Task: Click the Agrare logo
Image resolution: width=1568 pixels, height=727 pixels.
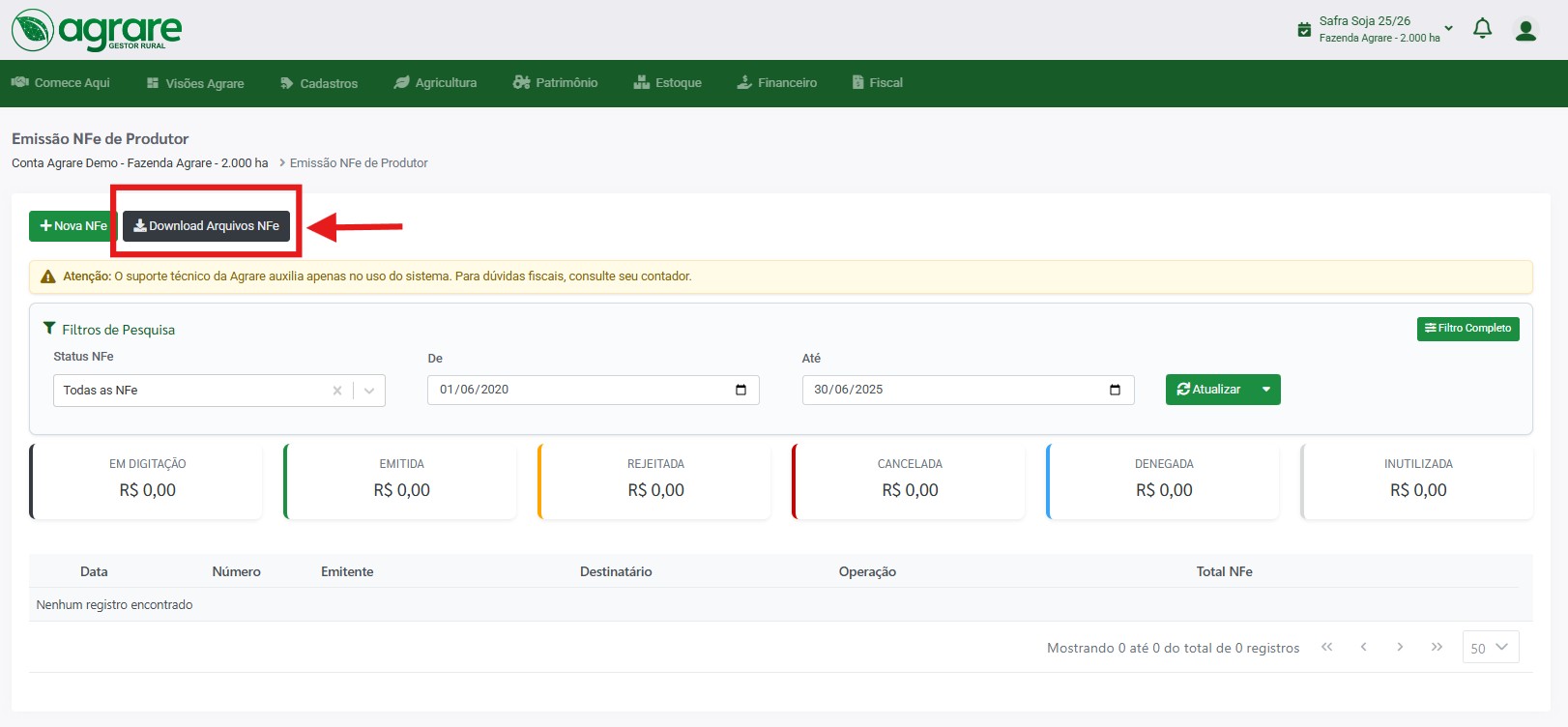Action: 97,30
